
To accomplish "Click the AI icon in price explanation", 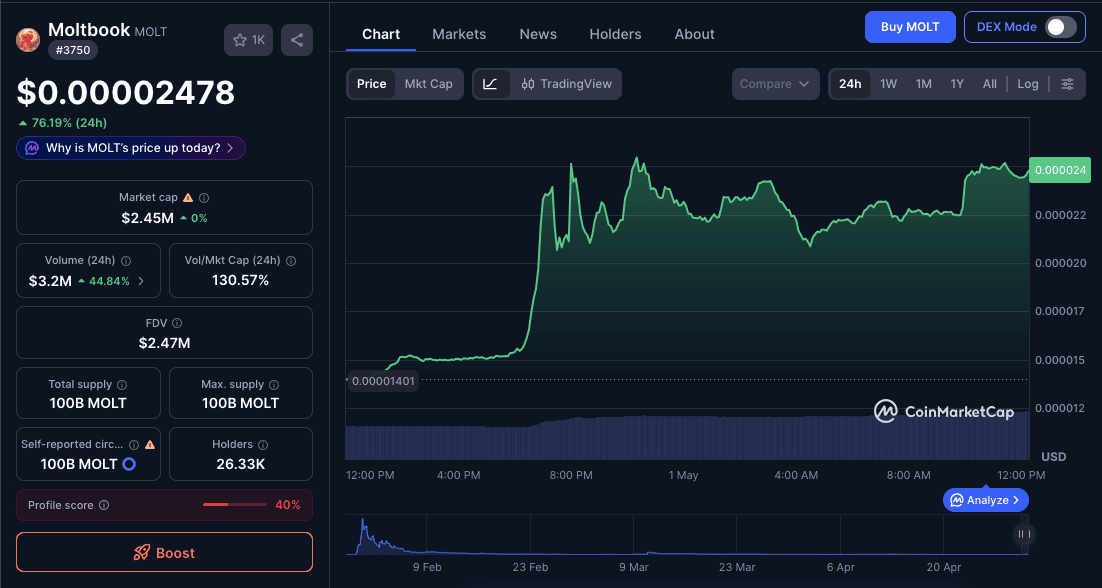I will (32, 148).
